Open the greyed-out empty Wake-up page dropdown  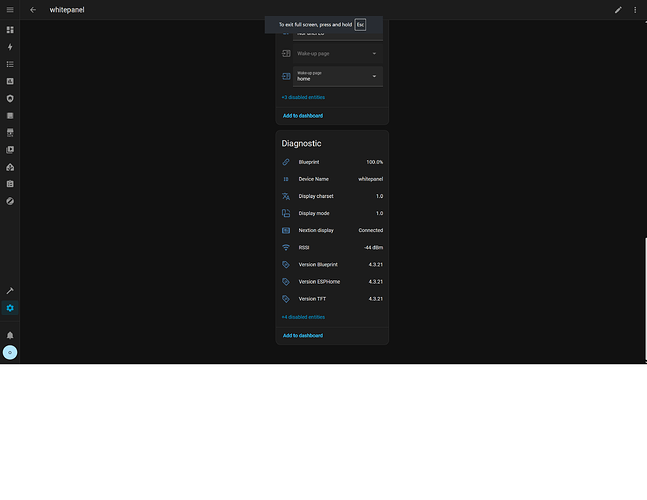338,54
